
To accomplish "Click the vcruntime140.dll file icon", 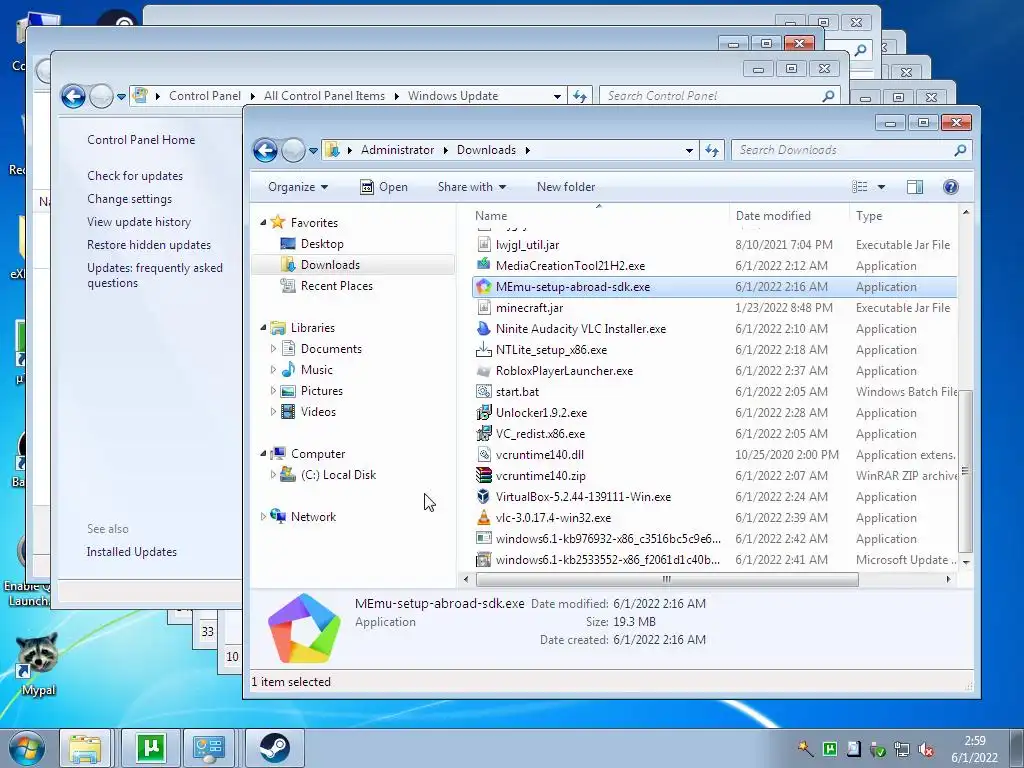I will [483, 455].
